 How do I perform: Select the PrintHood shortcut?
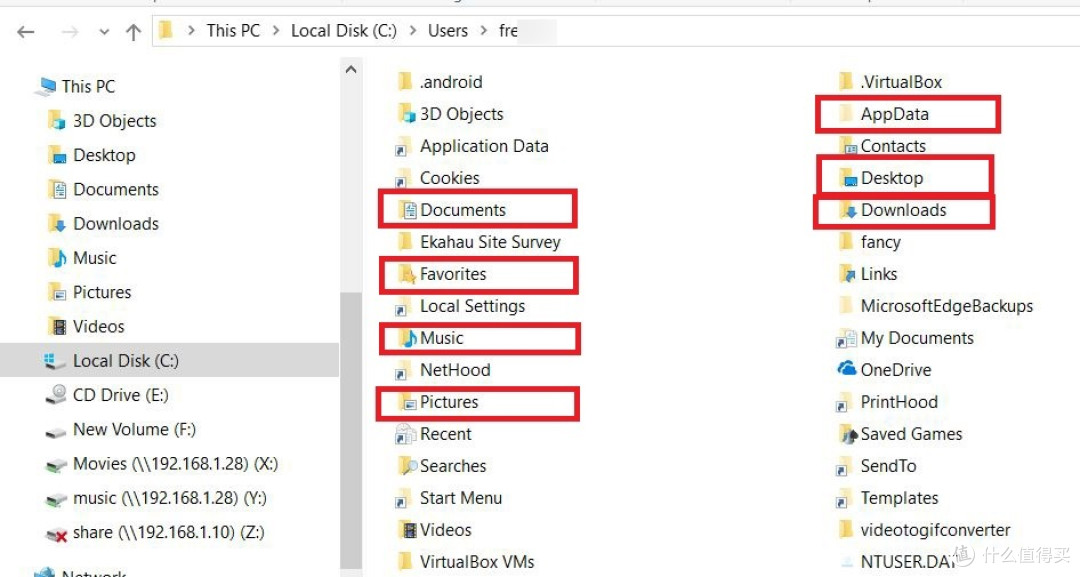coord(886,402)
